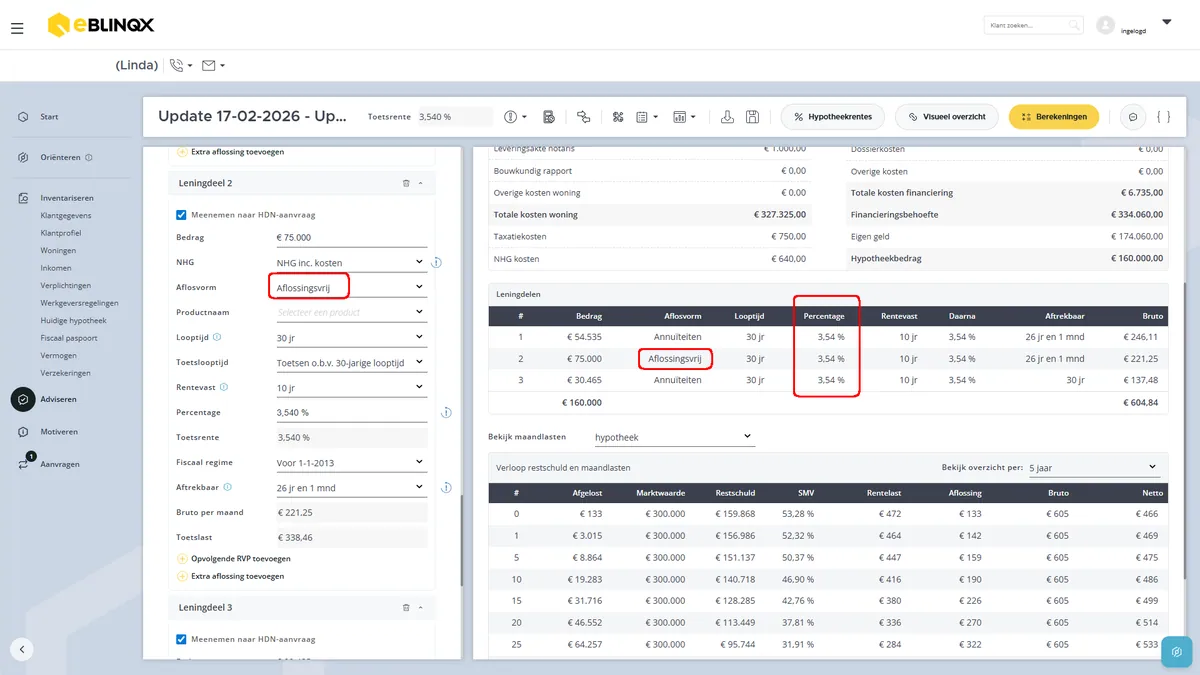
Task: Change the Bekijk maandlasten hypotheek dropdown
Action: (x=674, y=437)
